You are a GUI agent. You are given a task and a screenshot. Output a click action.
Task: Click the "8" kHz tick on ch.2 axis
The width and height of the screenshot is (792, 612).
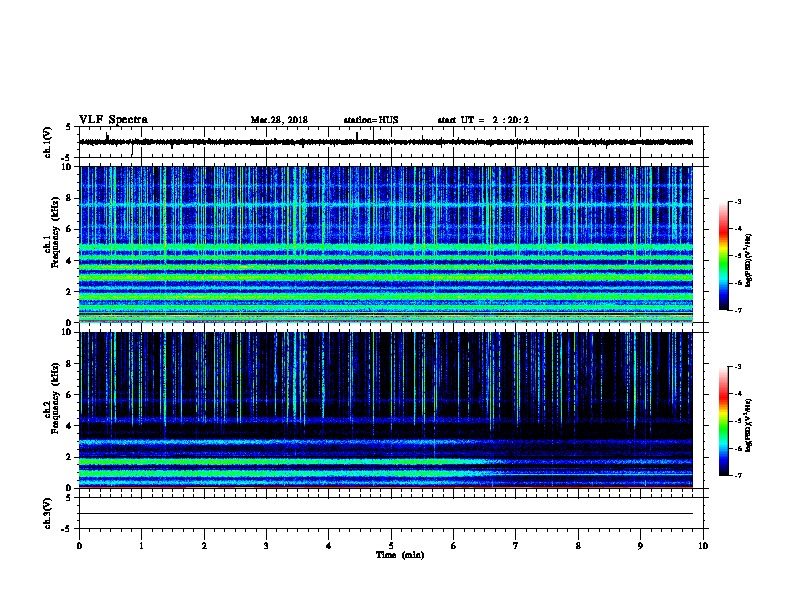tap(70, 364)
